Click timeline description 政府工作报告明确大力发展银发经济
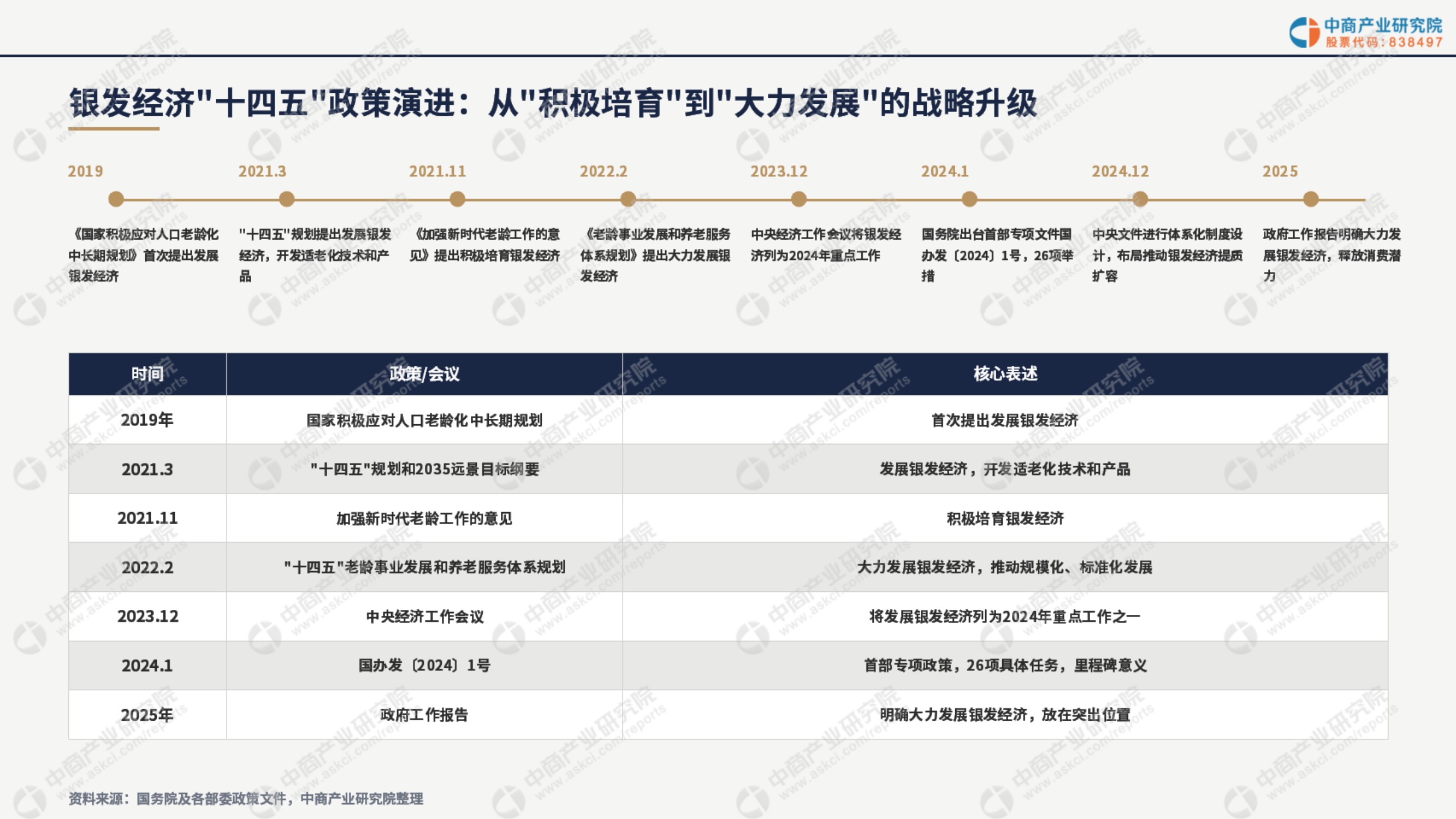This screenshot has height=819, width=1456. (1332, 255)
